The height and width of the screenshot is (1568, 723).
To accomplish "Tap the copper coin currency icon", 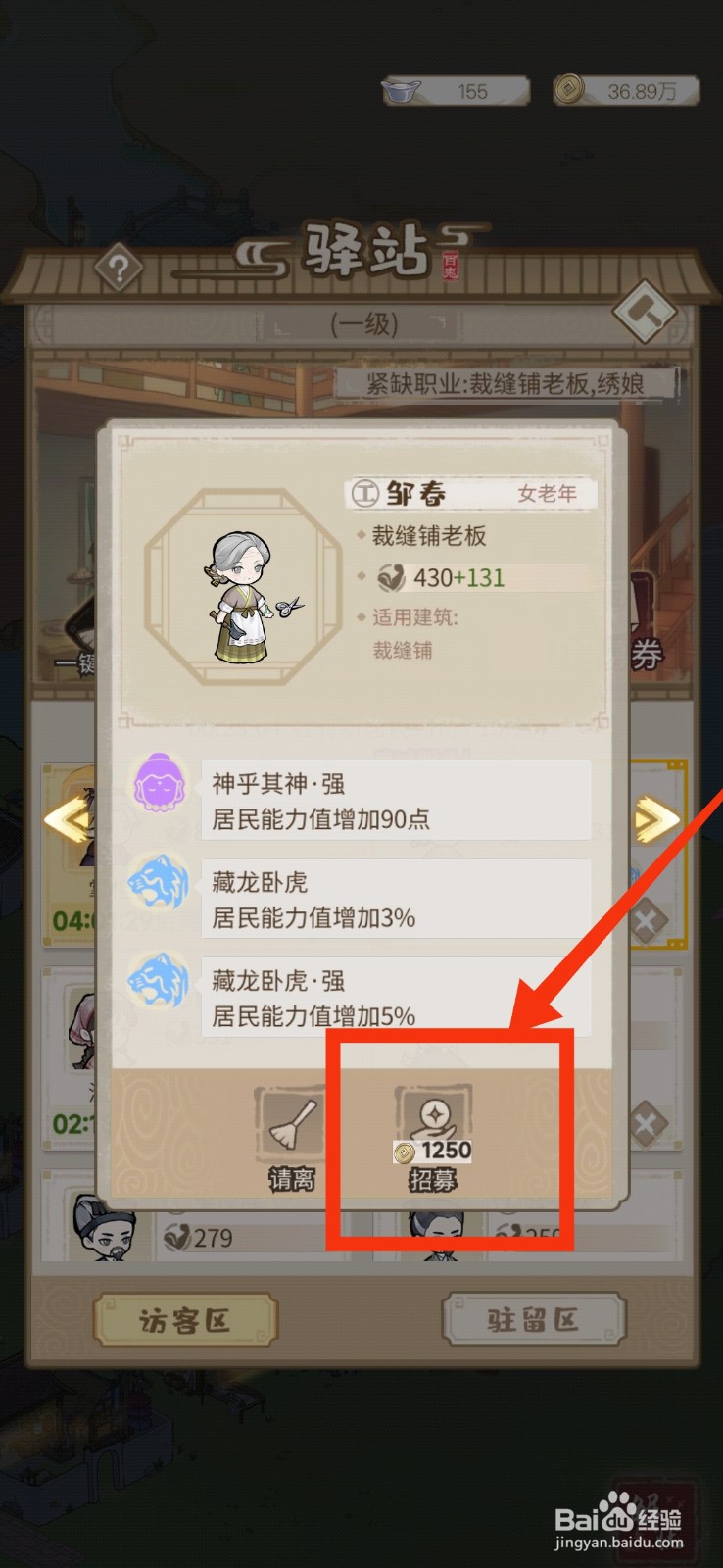I will 570,90.
